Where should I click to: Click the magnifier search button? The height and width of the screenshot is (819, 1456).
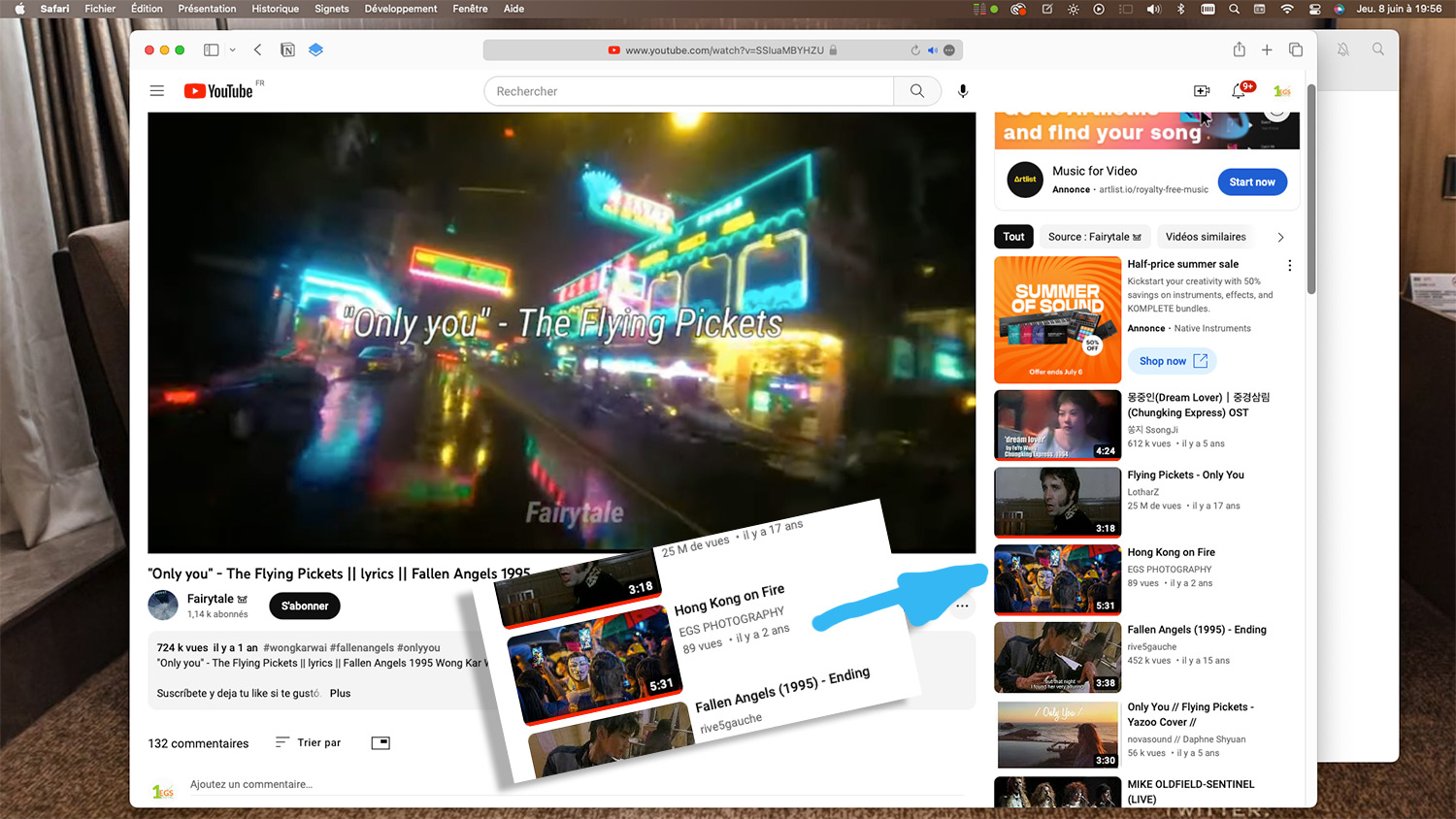pos(917,91)
